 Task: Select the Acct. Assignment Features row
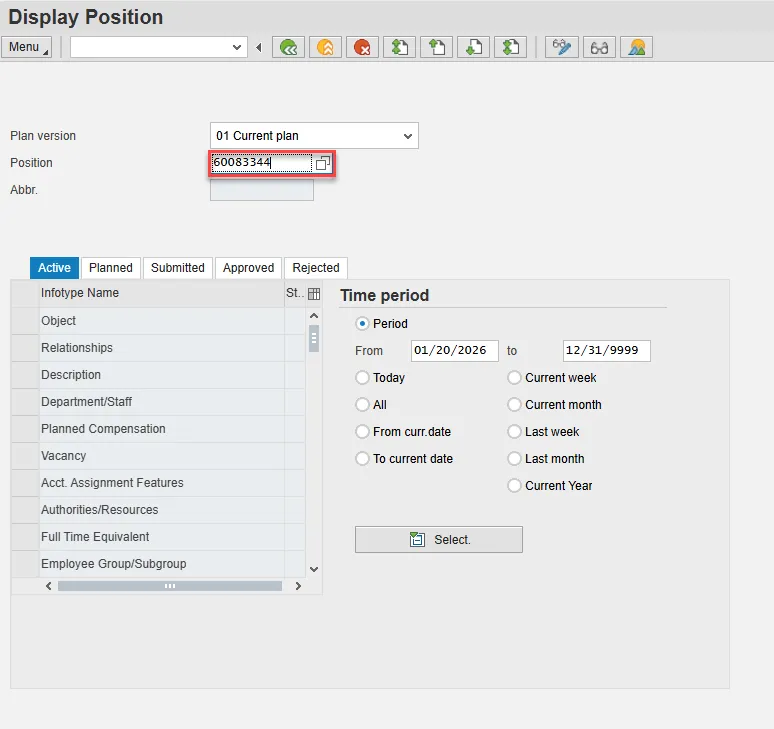162,483
